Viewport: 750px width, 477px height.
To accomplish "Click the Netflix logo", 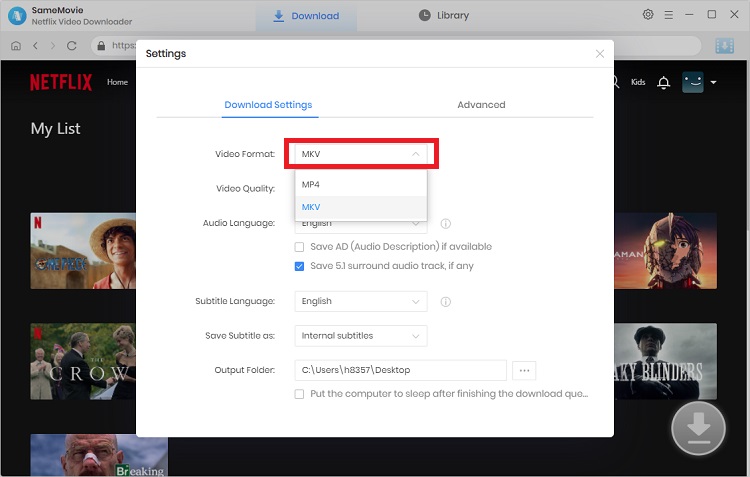I will point(61,82).
